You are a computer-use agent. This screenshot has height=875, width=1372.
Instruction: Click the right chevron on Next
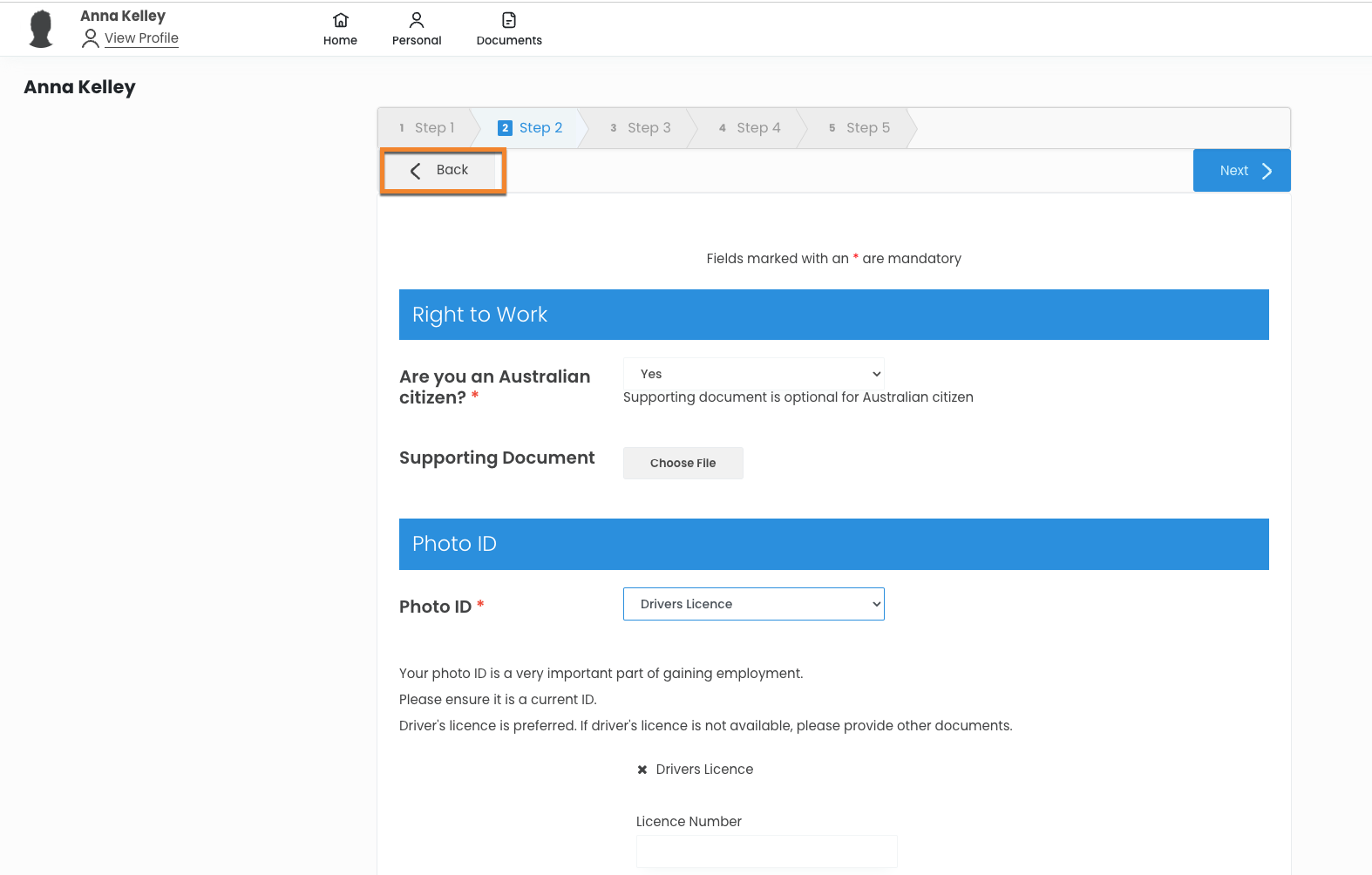1267,171
